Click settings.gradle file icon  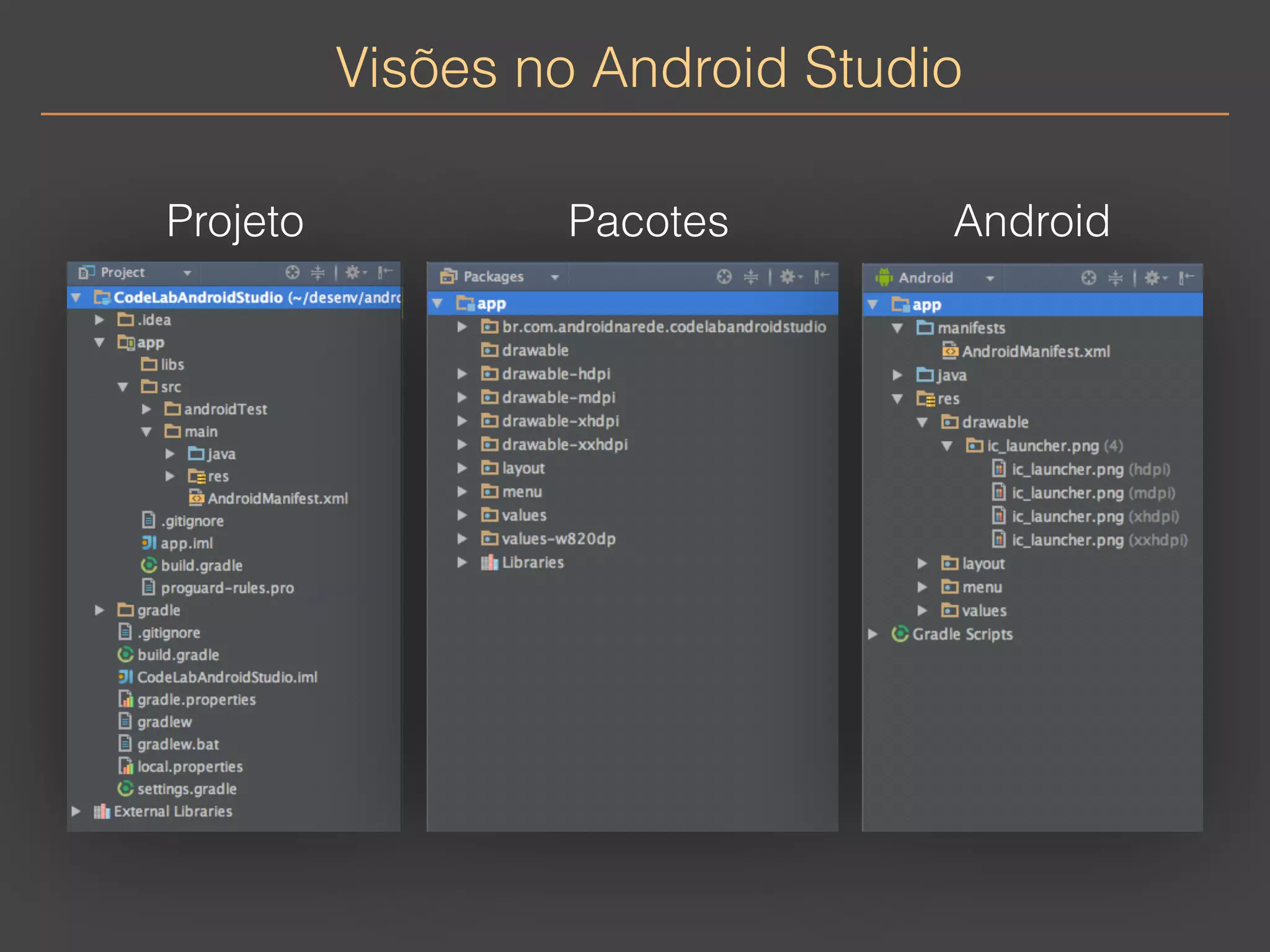(125, 788)
